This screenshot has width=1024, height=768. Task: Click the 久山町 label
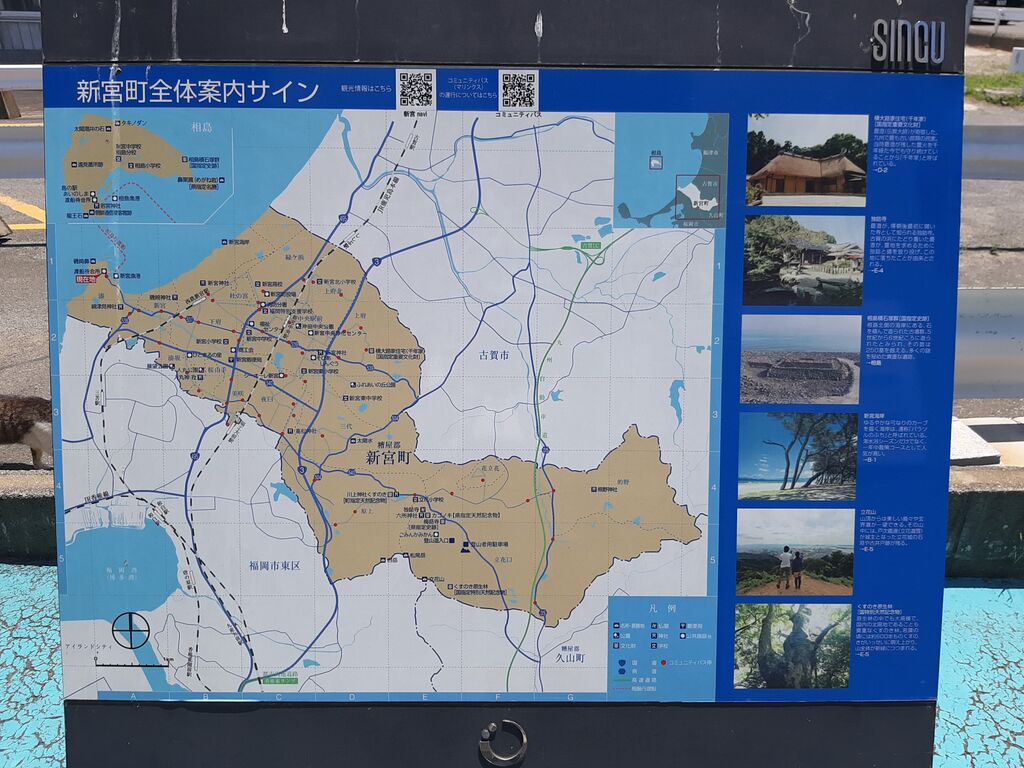[x=569, y=658]
